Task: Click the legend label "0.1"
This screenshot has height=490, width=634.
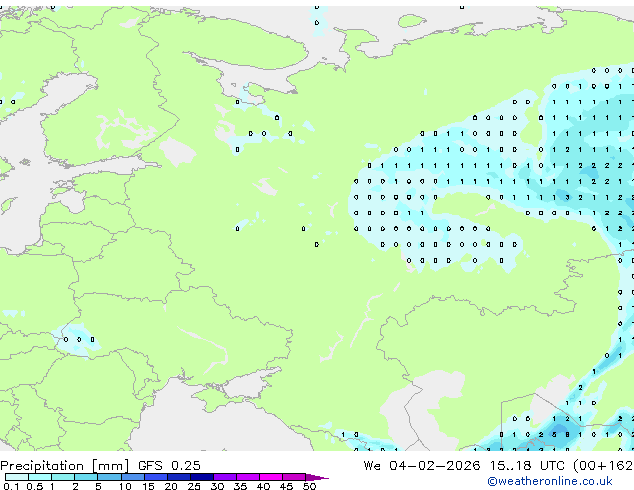Action: (x=11, y=486)
